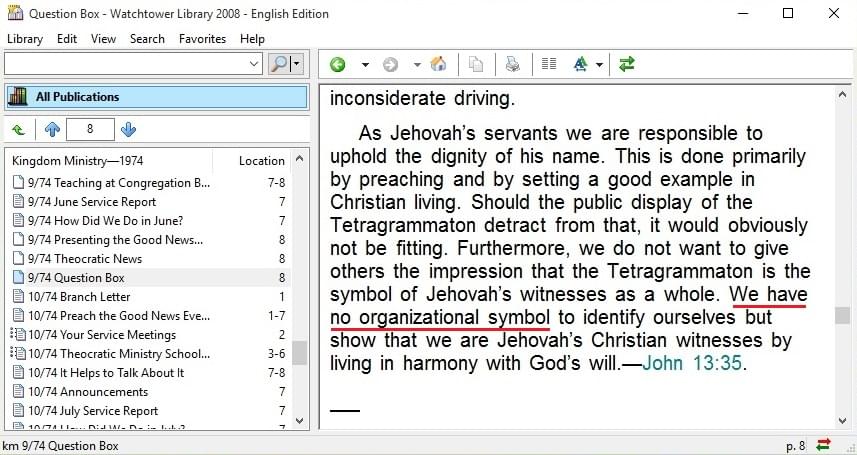Click status bar text km 9/74 Question Box
This screenshot has height=455, width=857.
pyautogui.click(x=60, y=446)
